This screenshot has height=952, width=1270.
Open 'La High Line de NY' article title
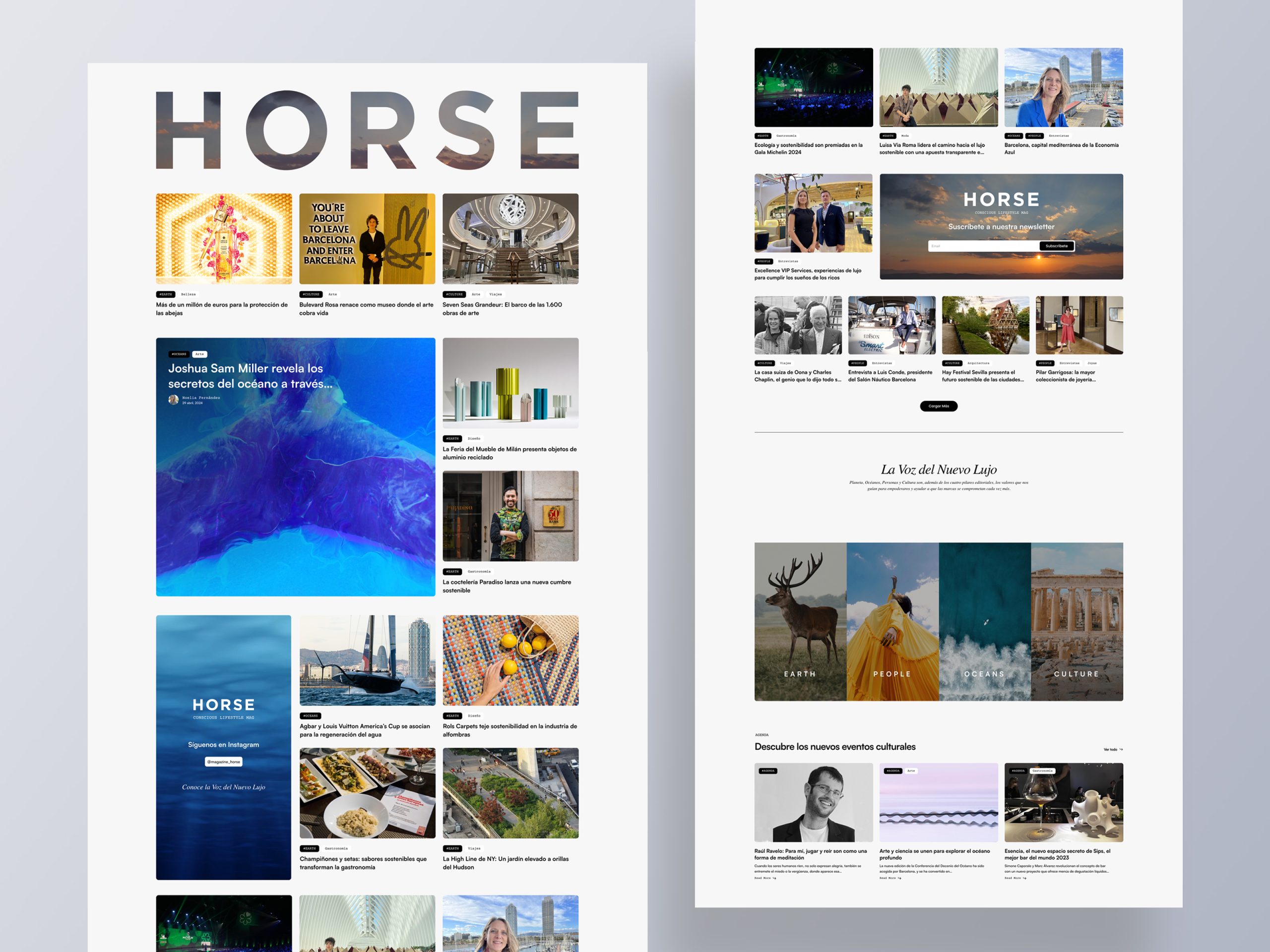(x=506, y=863)
